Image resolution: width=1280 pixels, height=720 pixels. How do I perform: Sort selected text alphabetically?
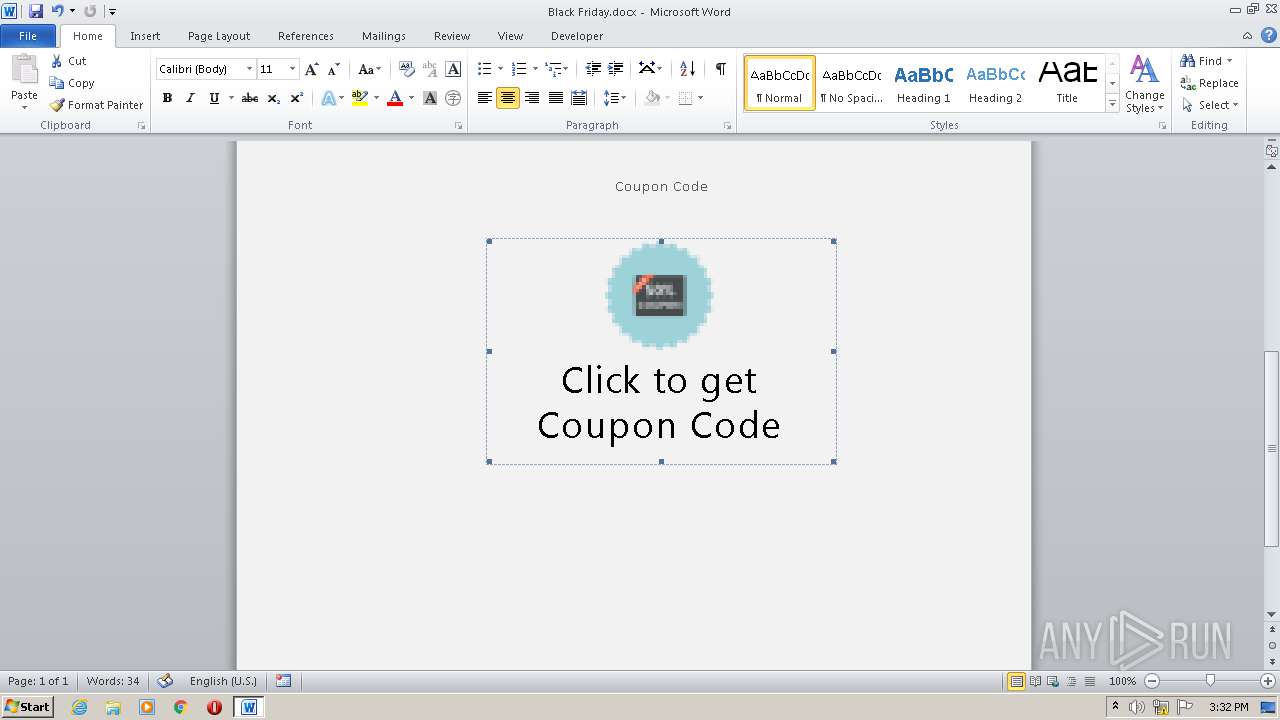[x=687, y=69]
